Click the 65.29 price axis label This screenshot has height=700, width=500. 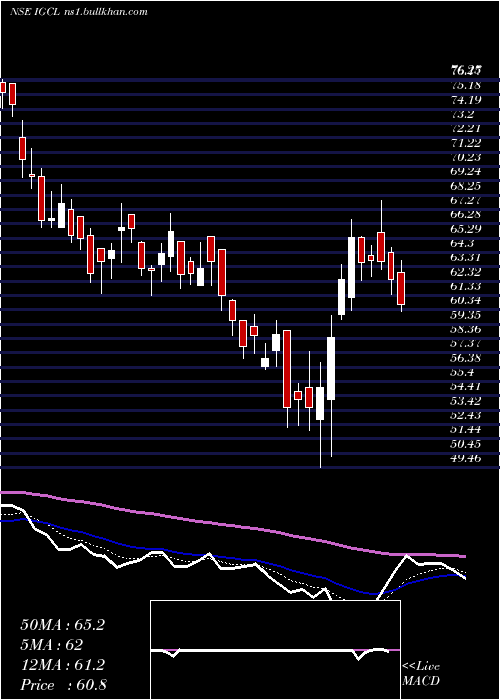click(x=466, y=229)
